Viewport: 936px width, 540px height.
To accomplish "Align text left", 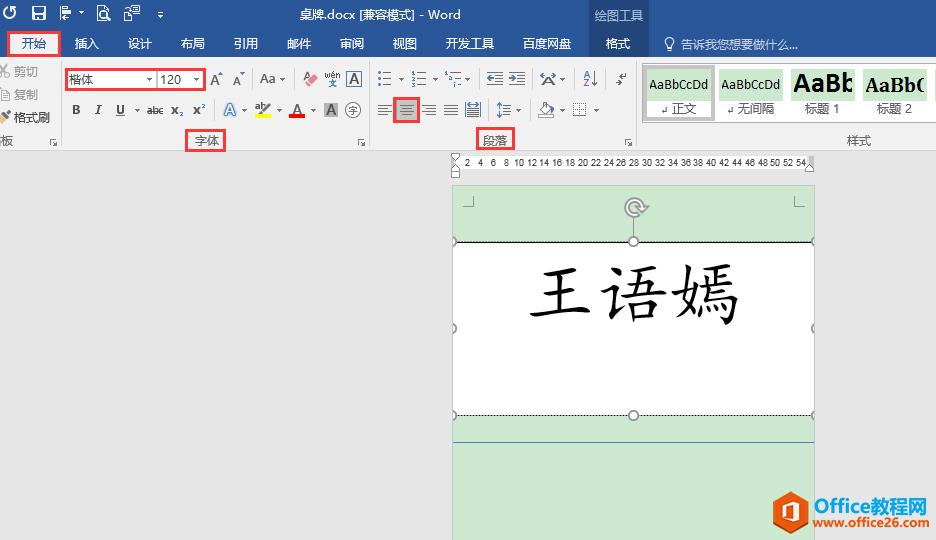I will [385, 110].
